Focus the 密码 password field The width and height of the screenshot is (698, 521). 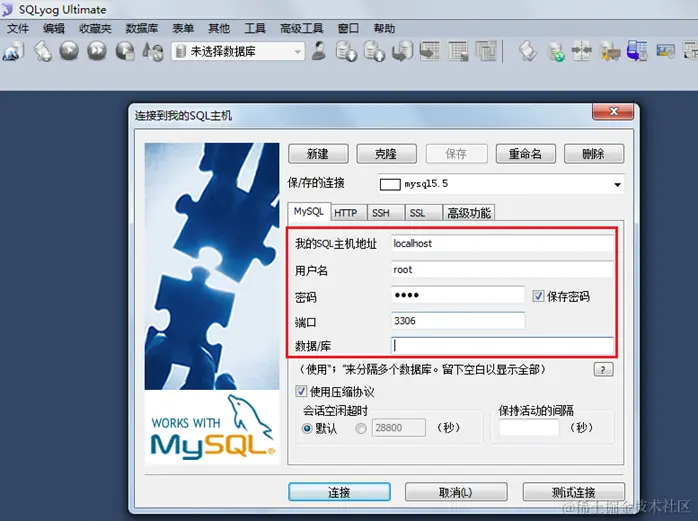(458, 295)
